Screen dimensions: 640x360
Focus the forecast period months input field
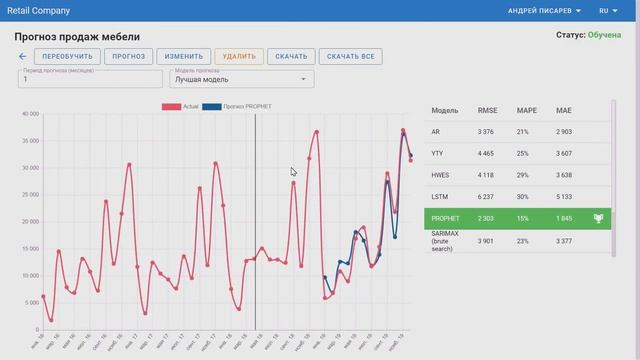tap(90, 79)
